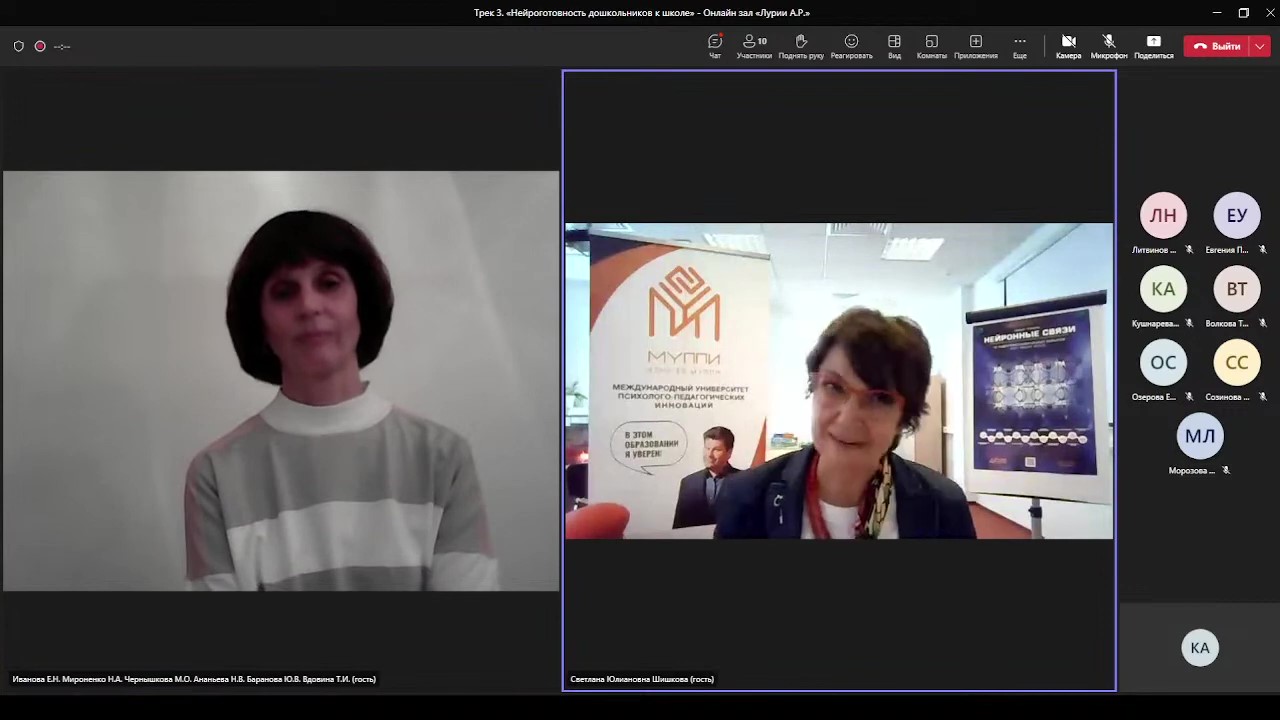The image size is (1280, 720).
Task: Click the МЛ Морозова participant avatar
Action: pyautogui.click(x=1200, y=436)
